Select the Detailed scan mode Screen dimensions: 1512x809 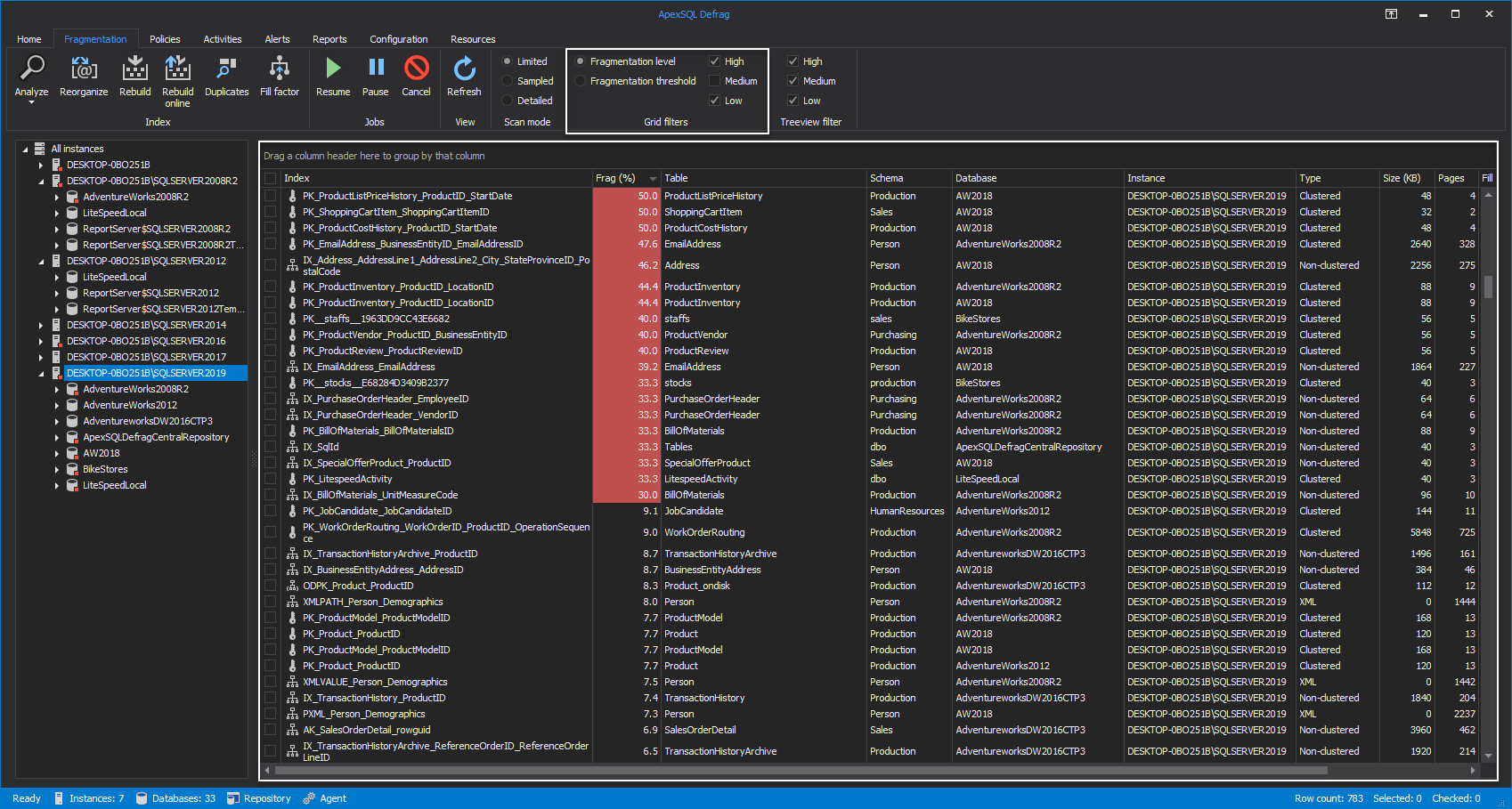click(x=508, y=101)
